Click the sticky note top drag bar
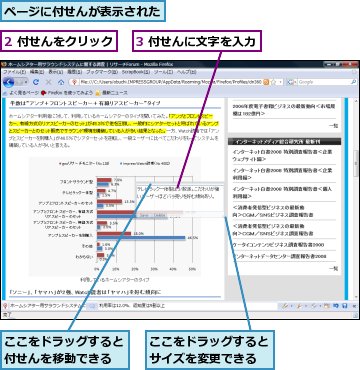The height and width of the screenshot is (370, 360). pyautogui.click(x=180, y=183)
